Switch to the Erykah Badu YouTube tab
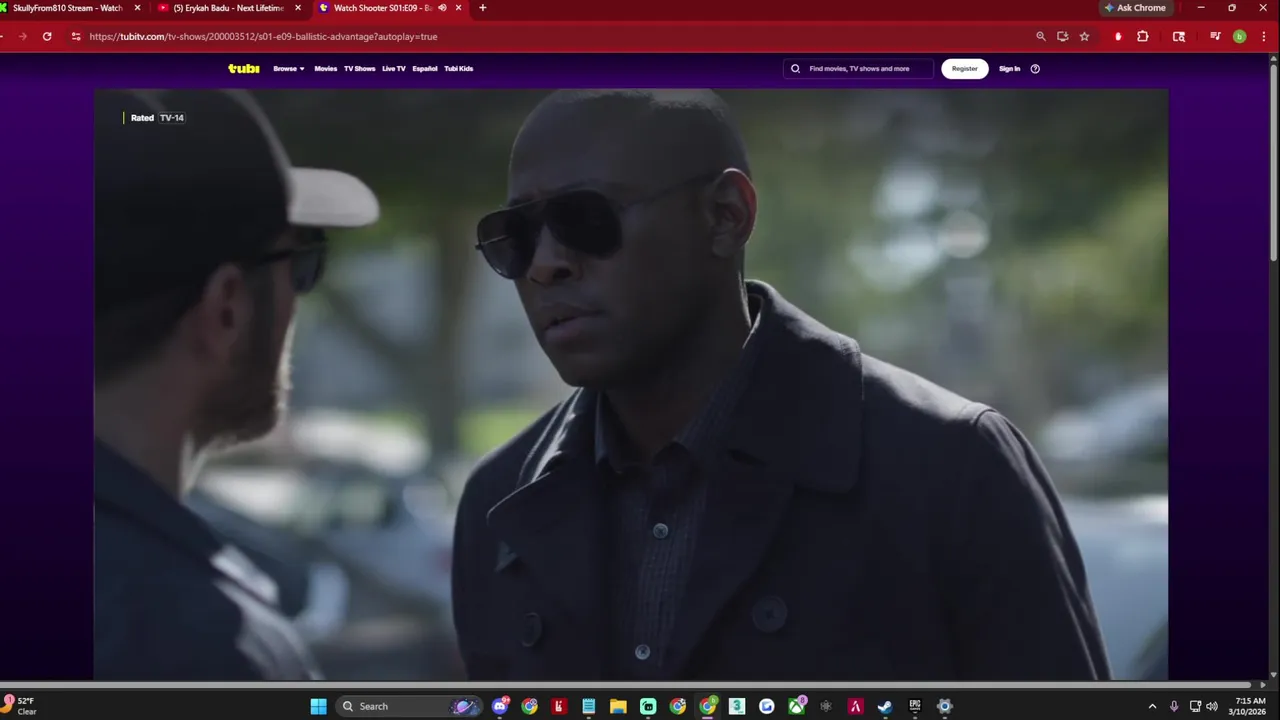This screenshot has height=720, width=1280. point(229,8)
